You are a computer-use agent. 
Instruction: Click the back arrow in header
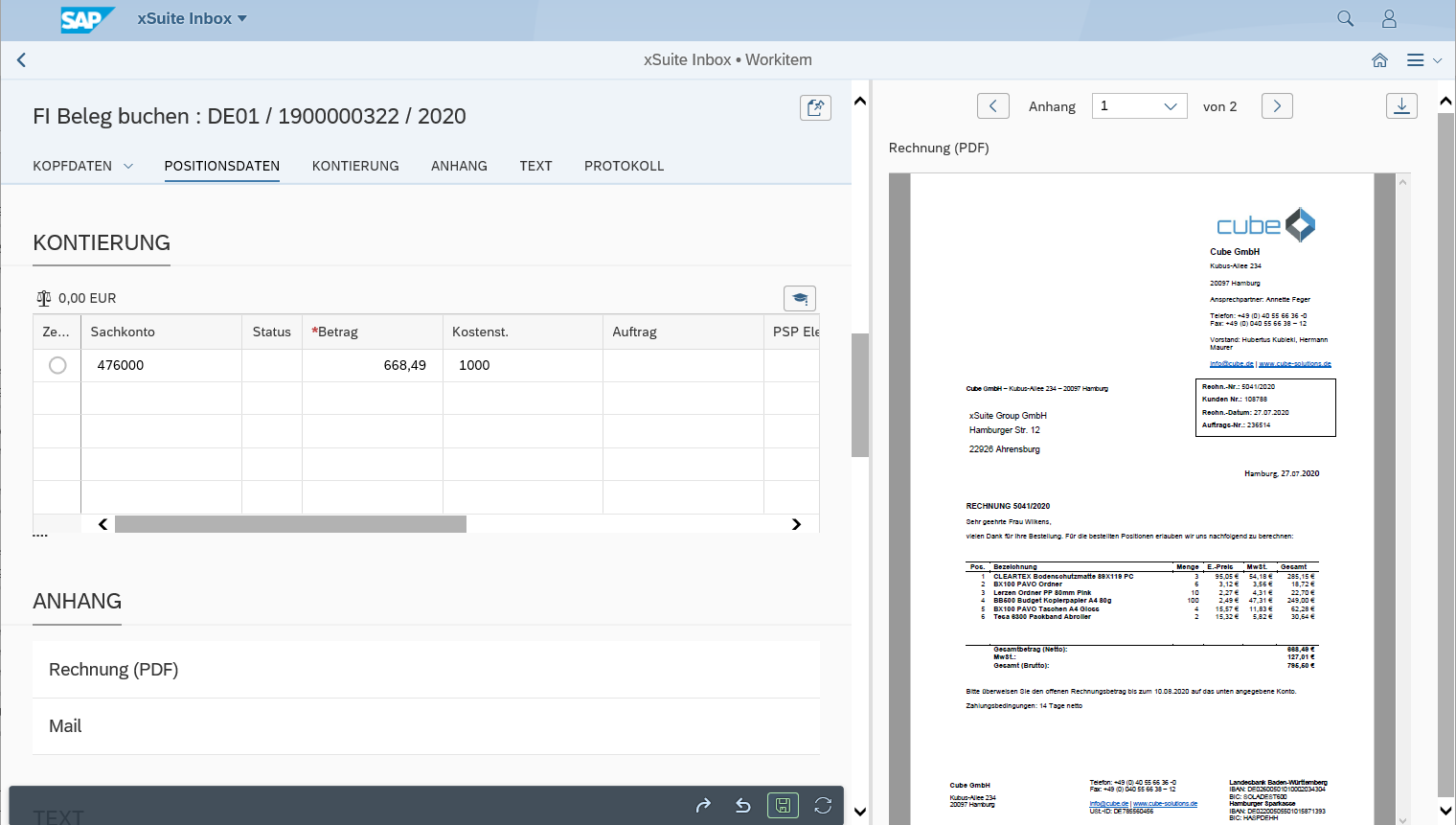[21, 60]
